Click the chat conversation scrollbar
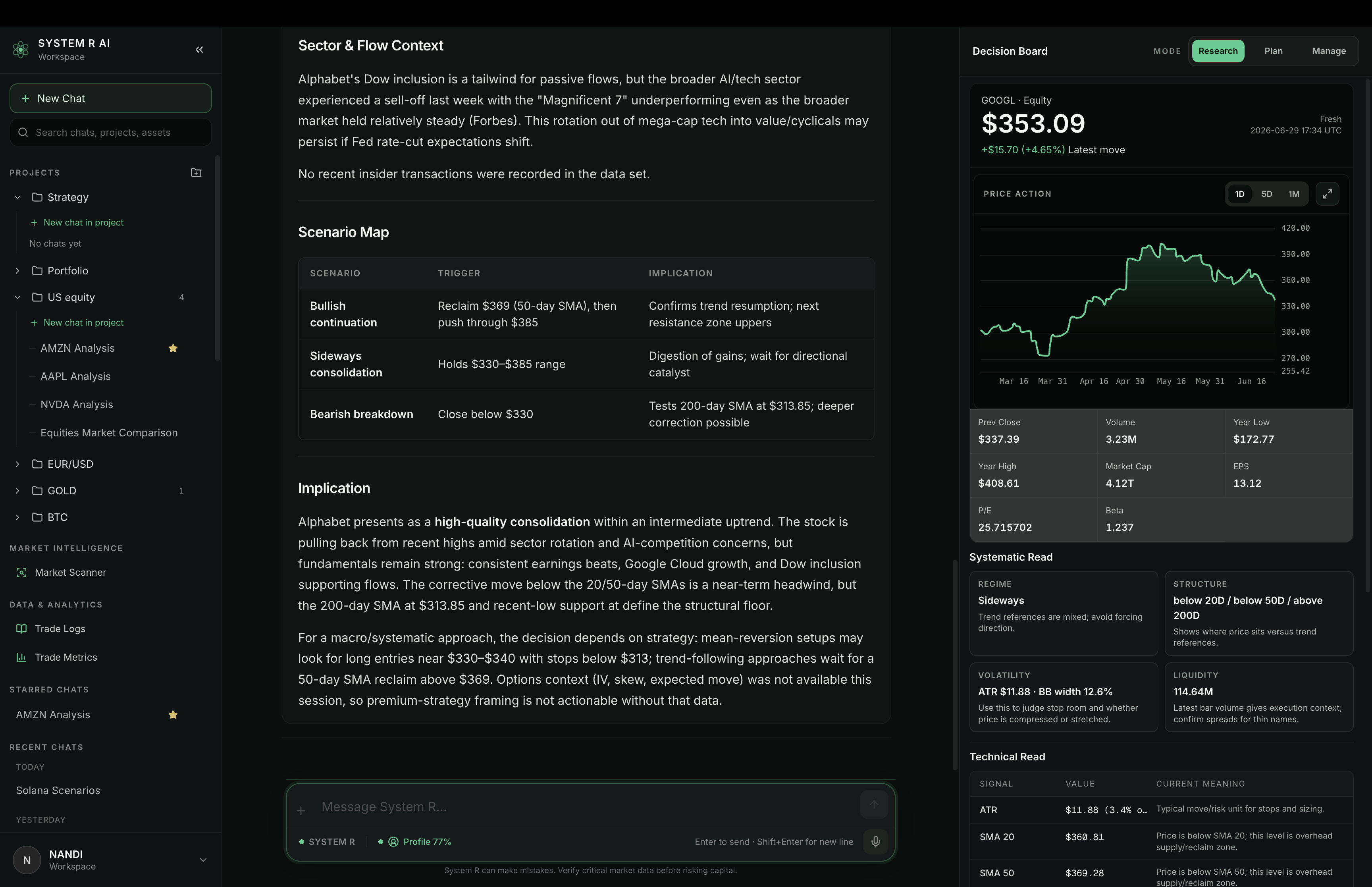 coord(955,665)
